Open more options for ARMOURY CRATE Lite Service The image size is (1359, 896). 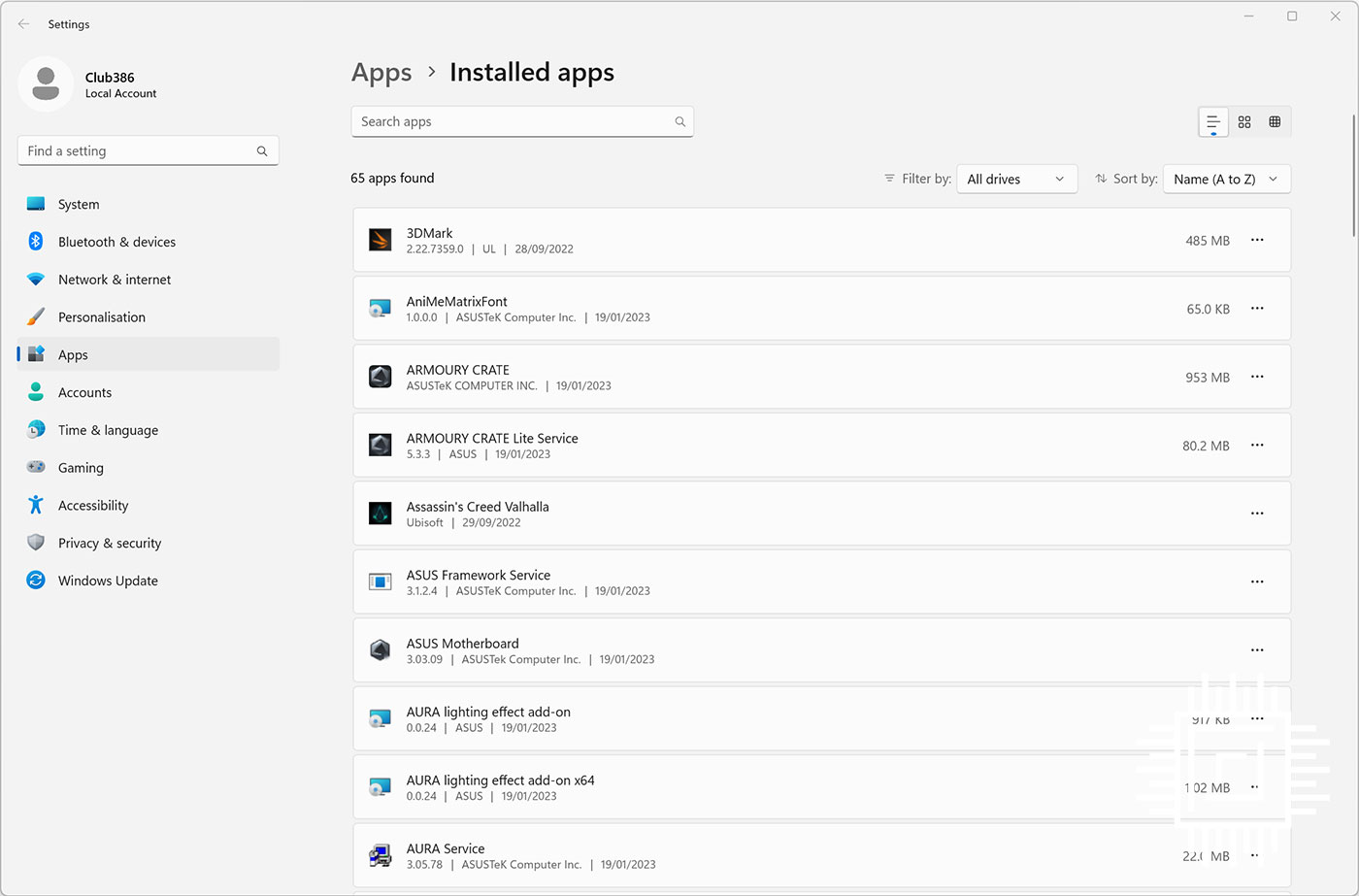pos(1257,446)
